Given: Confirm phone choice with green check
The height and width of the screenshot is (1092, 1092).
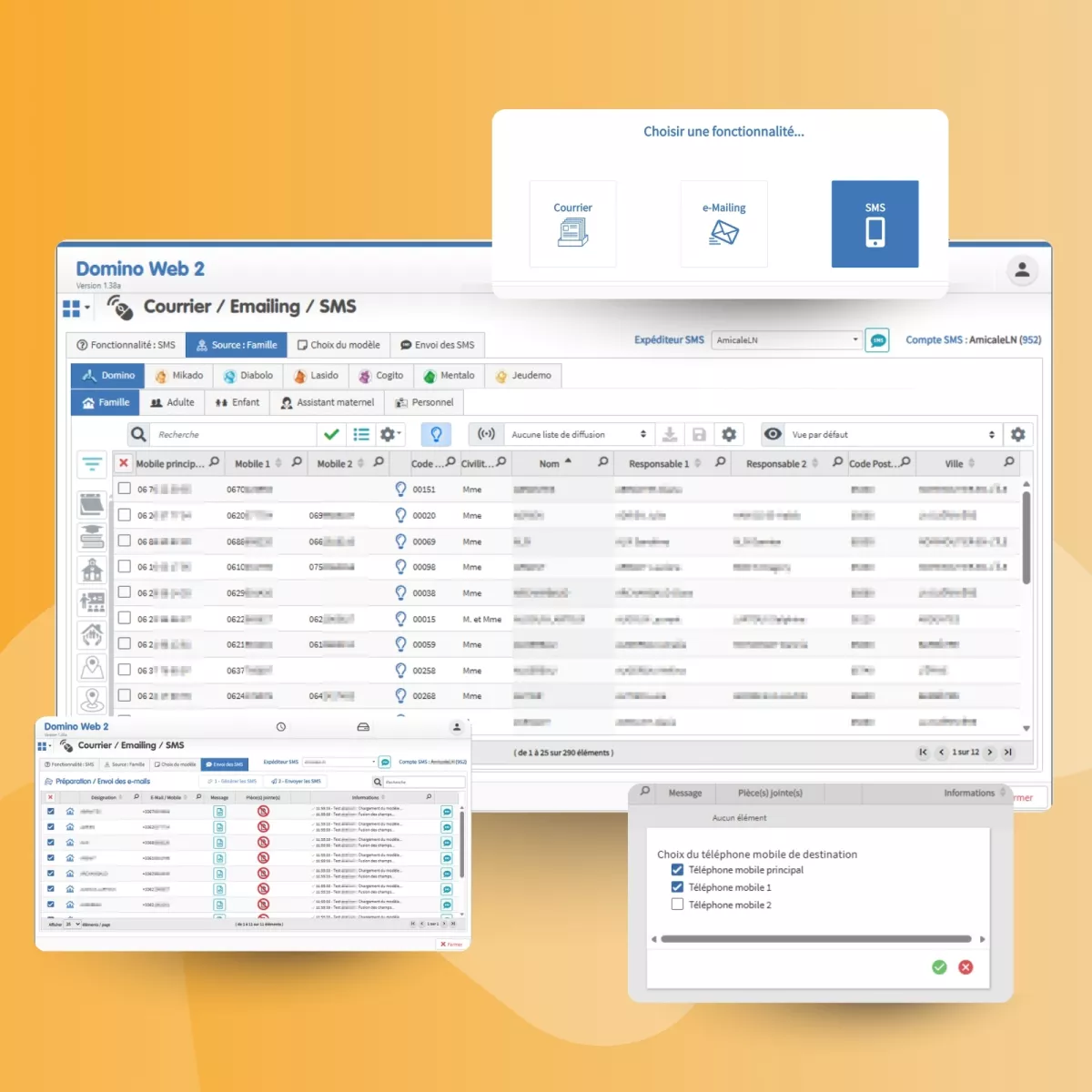Looking at the screenshot, I should pyautogui.click(x=939, y=967).
